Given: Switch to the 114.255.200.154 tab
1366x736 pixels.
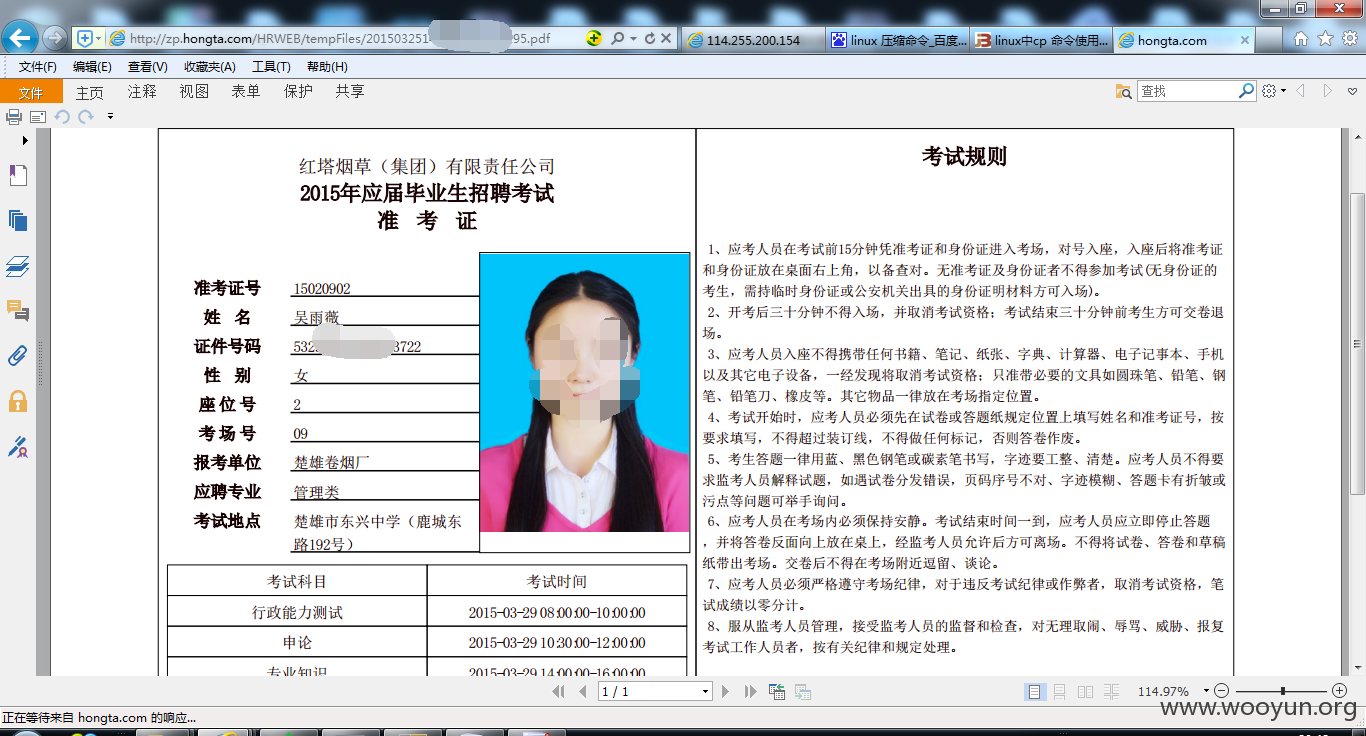Looking at the screenshot, I should tap(754, 40).
